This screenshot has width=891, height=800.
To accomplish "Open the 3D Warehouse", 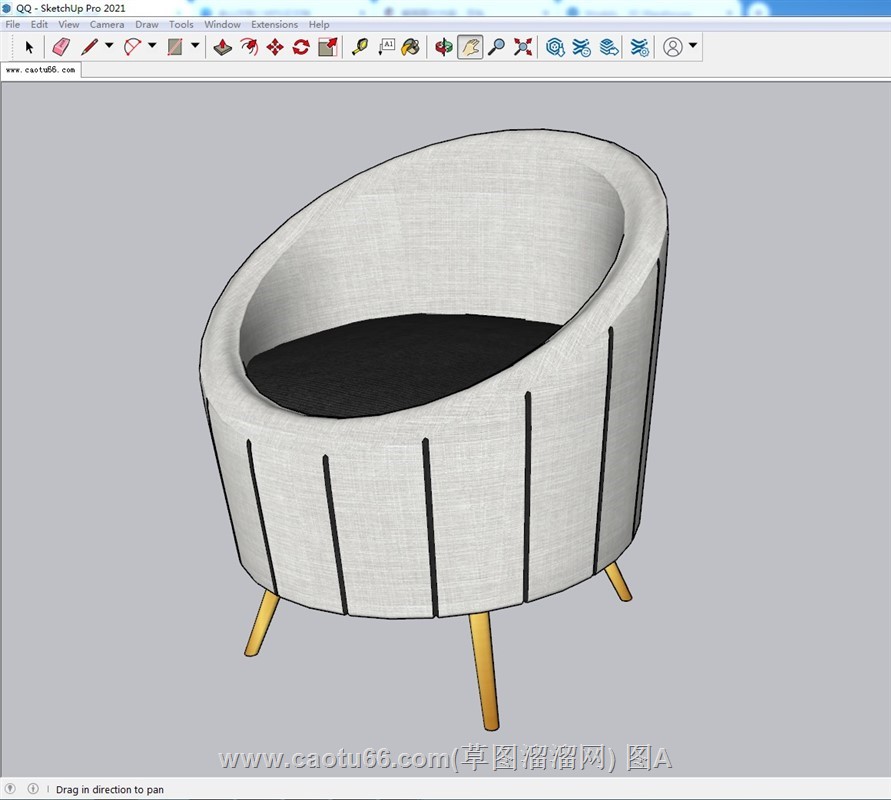I will point(555,47).
